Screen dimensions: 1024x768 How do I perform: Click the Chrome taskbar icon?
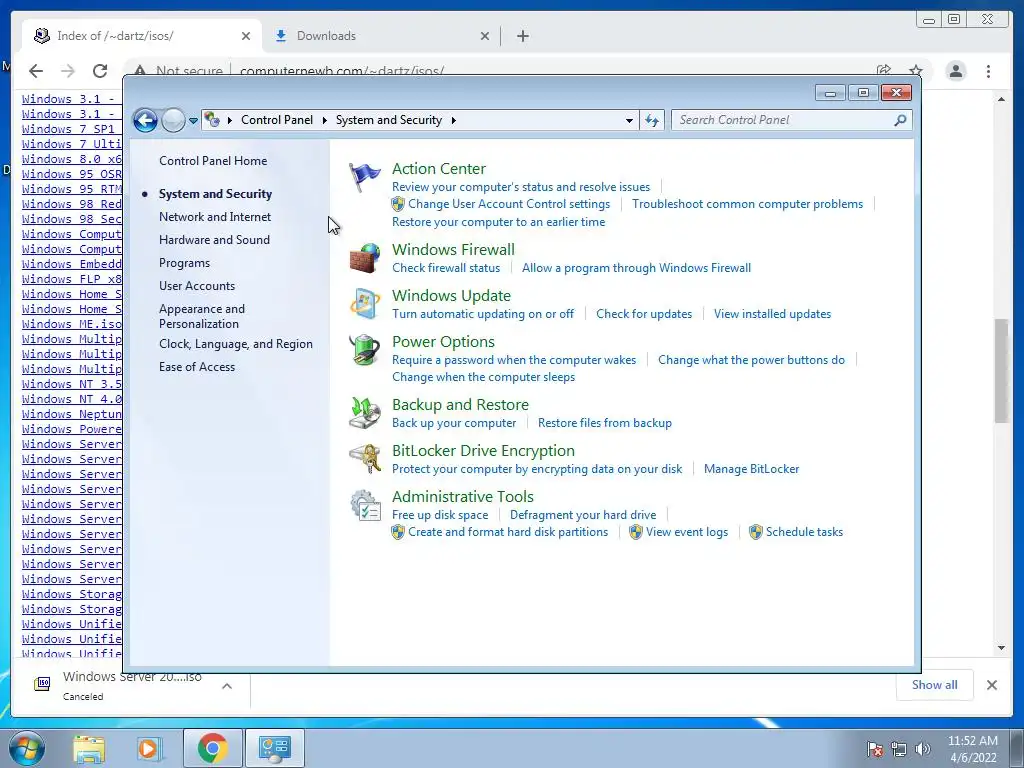[x=213, y=748]
